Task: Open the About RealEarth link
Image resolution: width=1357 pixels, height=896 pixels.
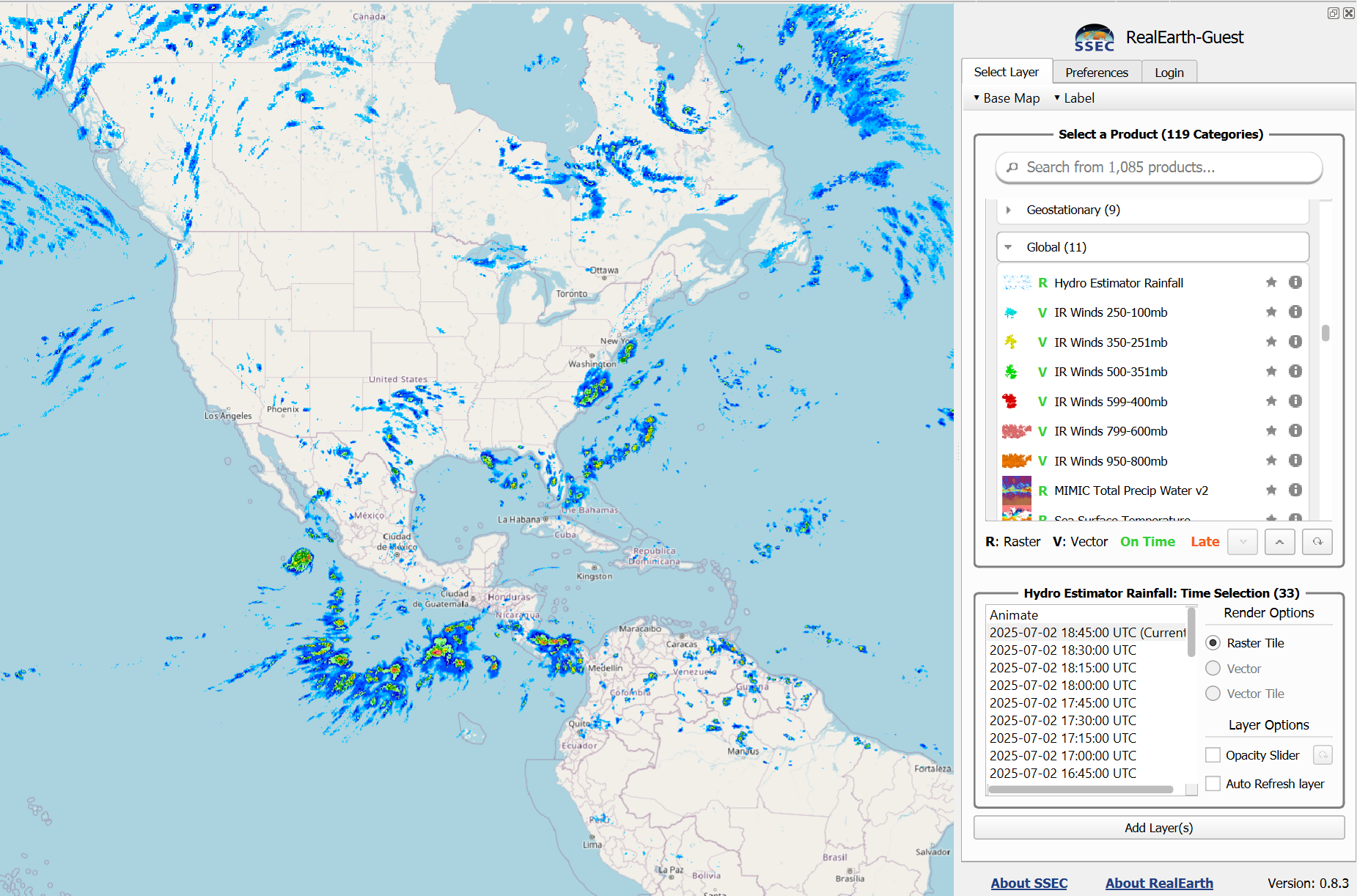Action: (x=1158, y=883)
